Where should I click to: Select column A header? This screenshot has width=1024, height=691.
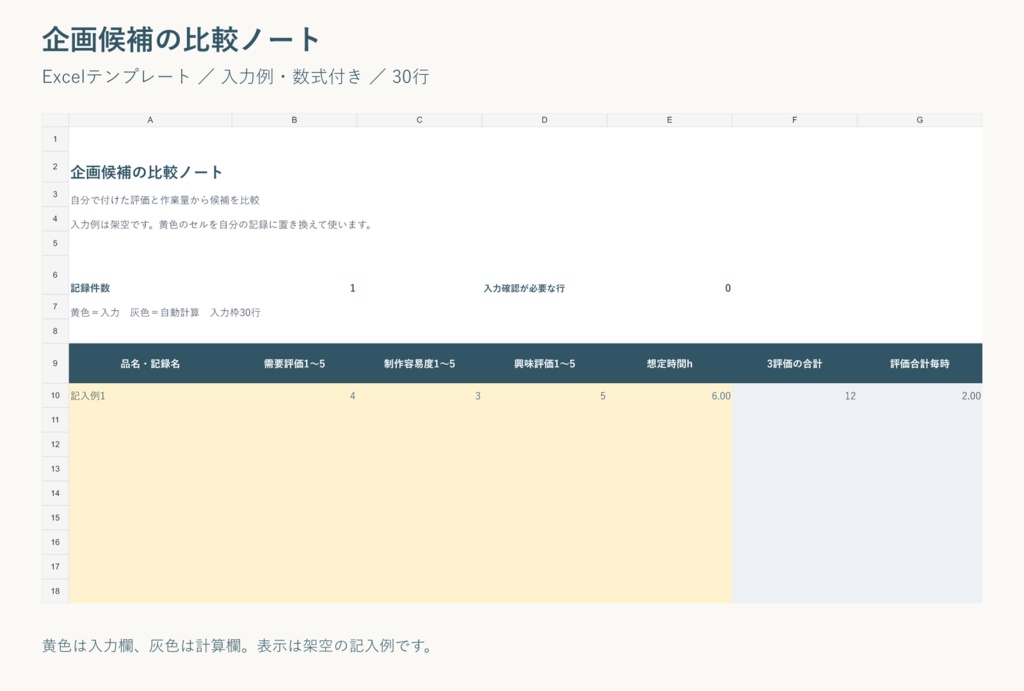click(x=150, y=120)
